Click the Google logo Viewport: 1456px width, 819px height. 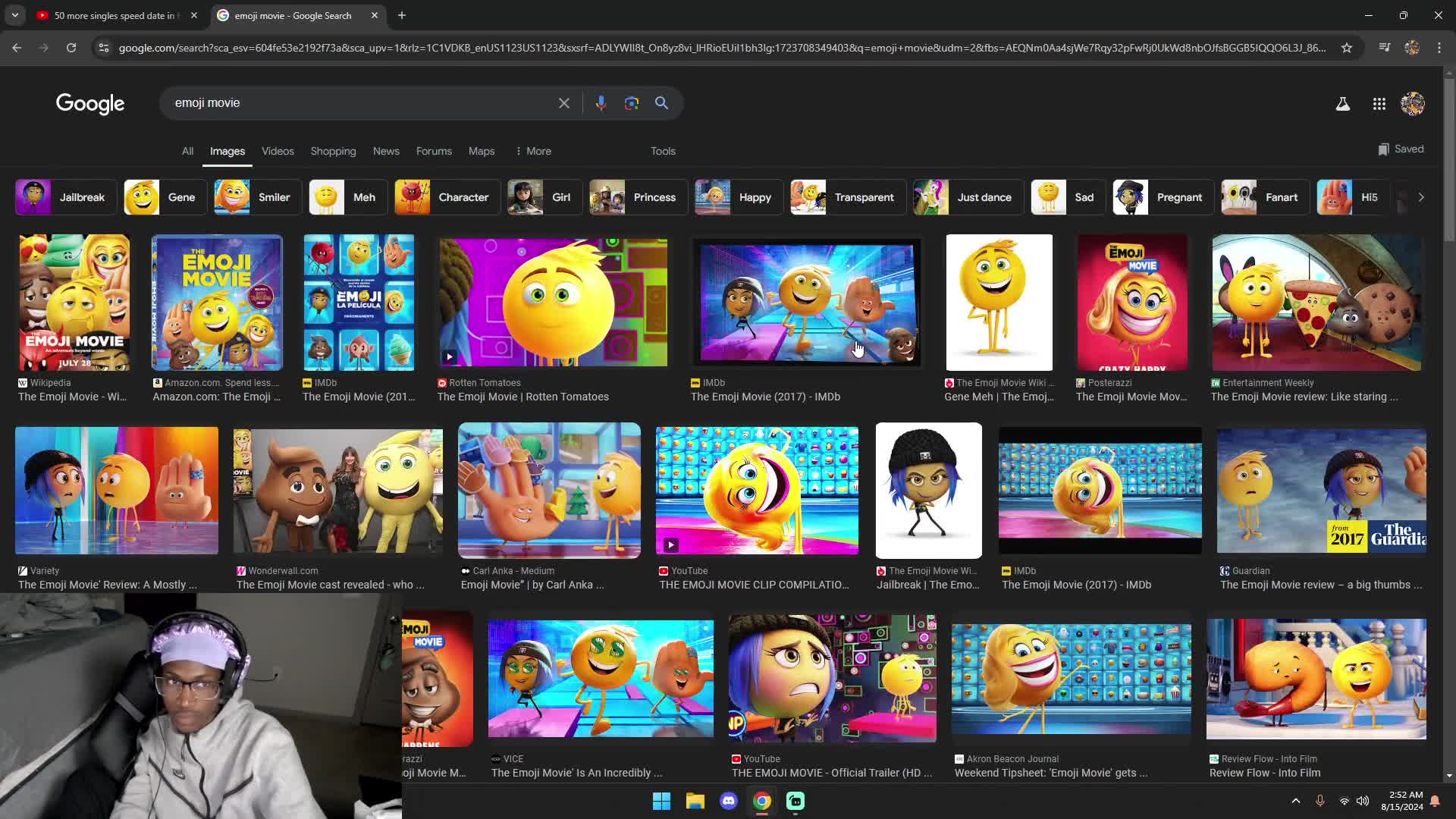pos(90,103)
